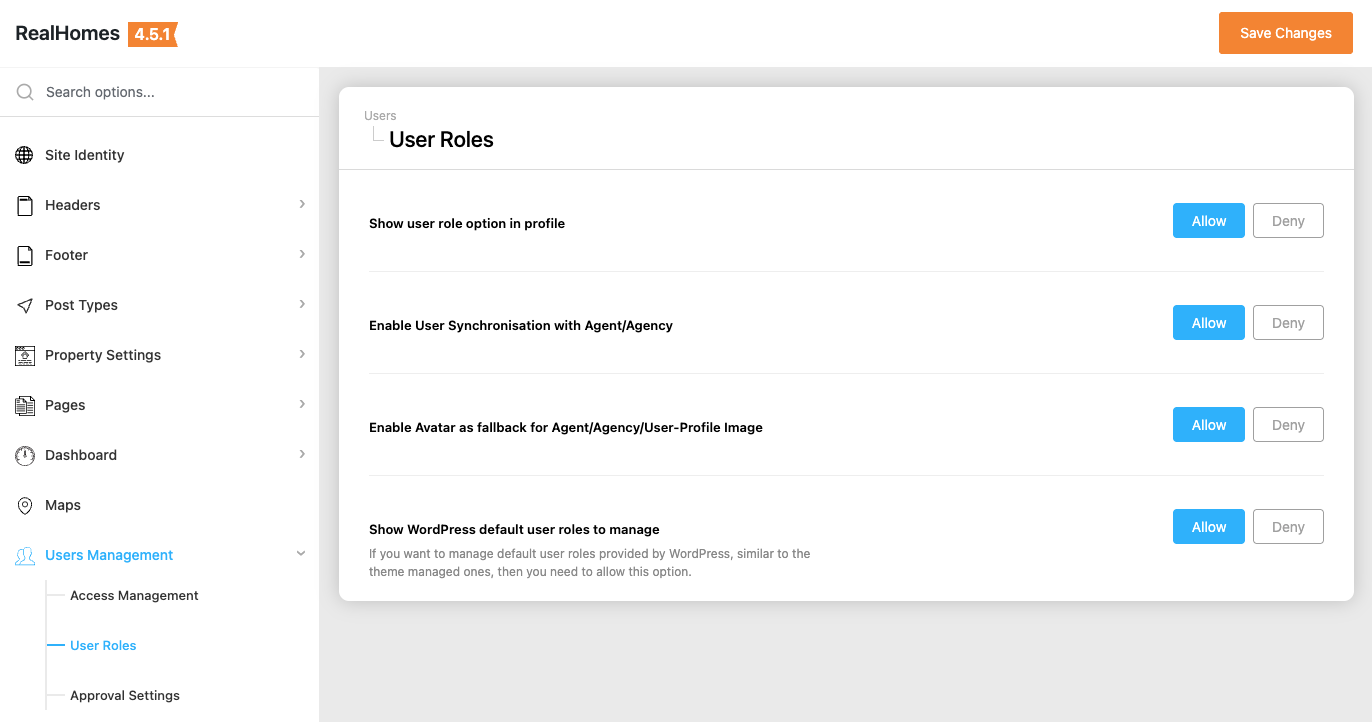1372x722 pixels.
Task: Deny showing WordPress default user roles
Action: 1288,527
